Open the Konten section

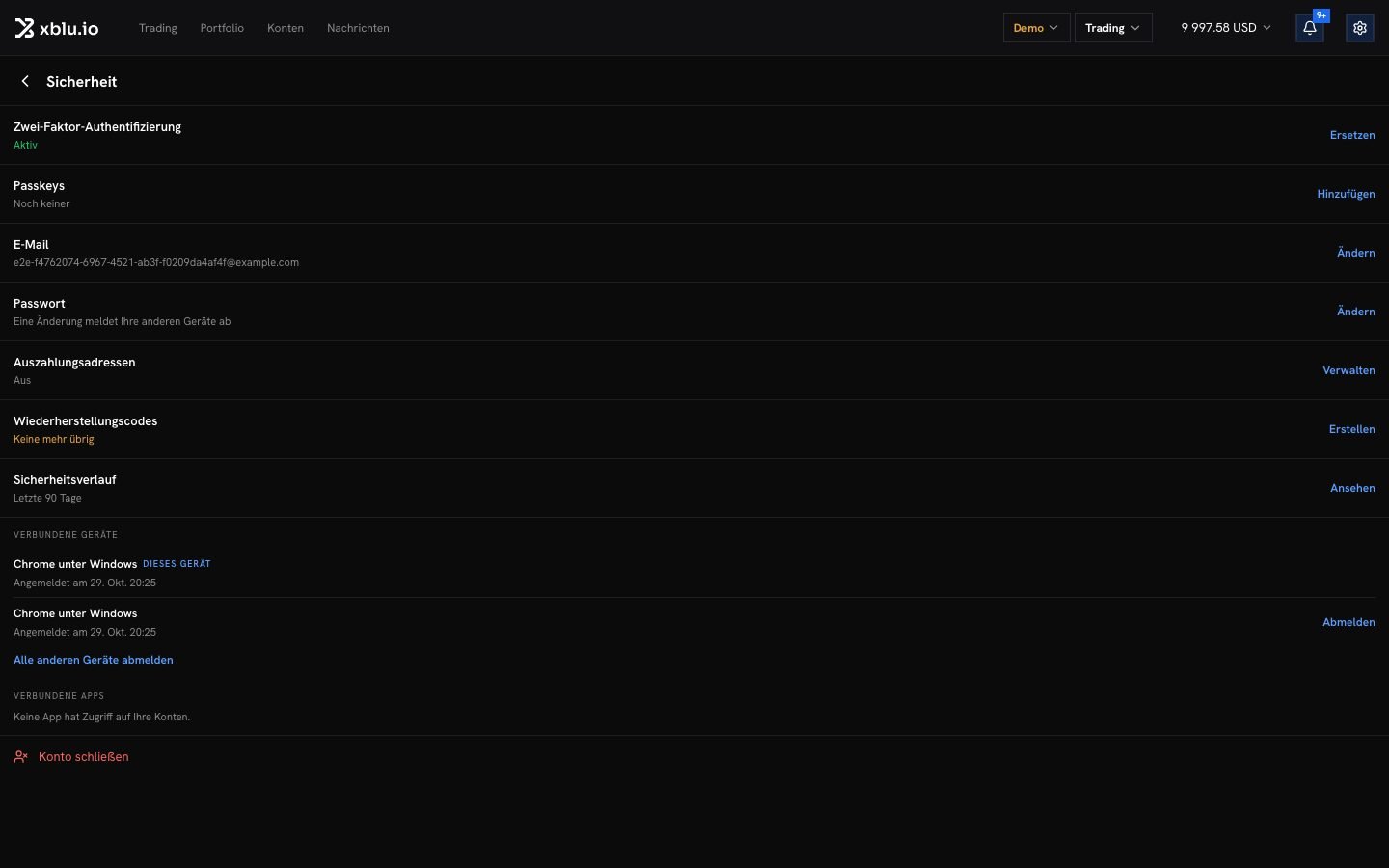pos(286,28)
